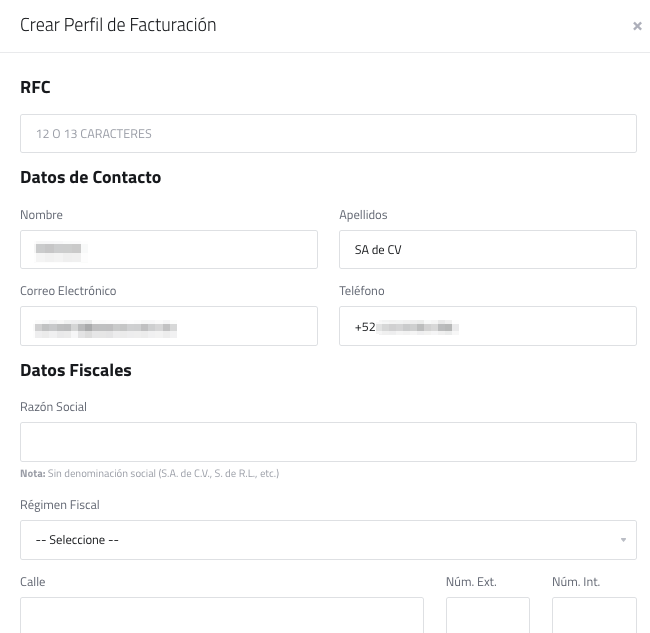Click inside the Calle input field
650x633 pixels.
[x=221, y=614]
